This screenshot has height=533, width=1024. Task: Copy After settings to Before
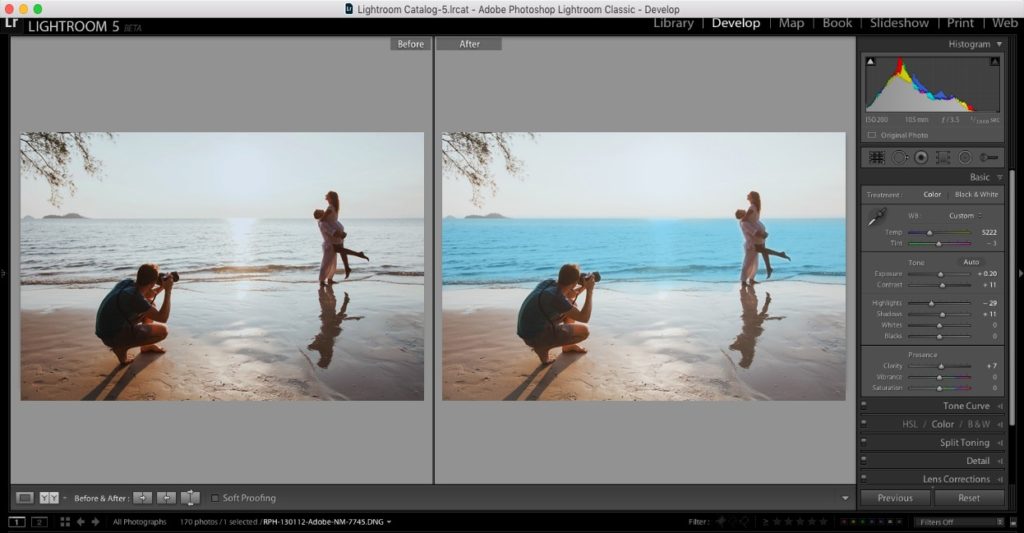pos(167,498)
